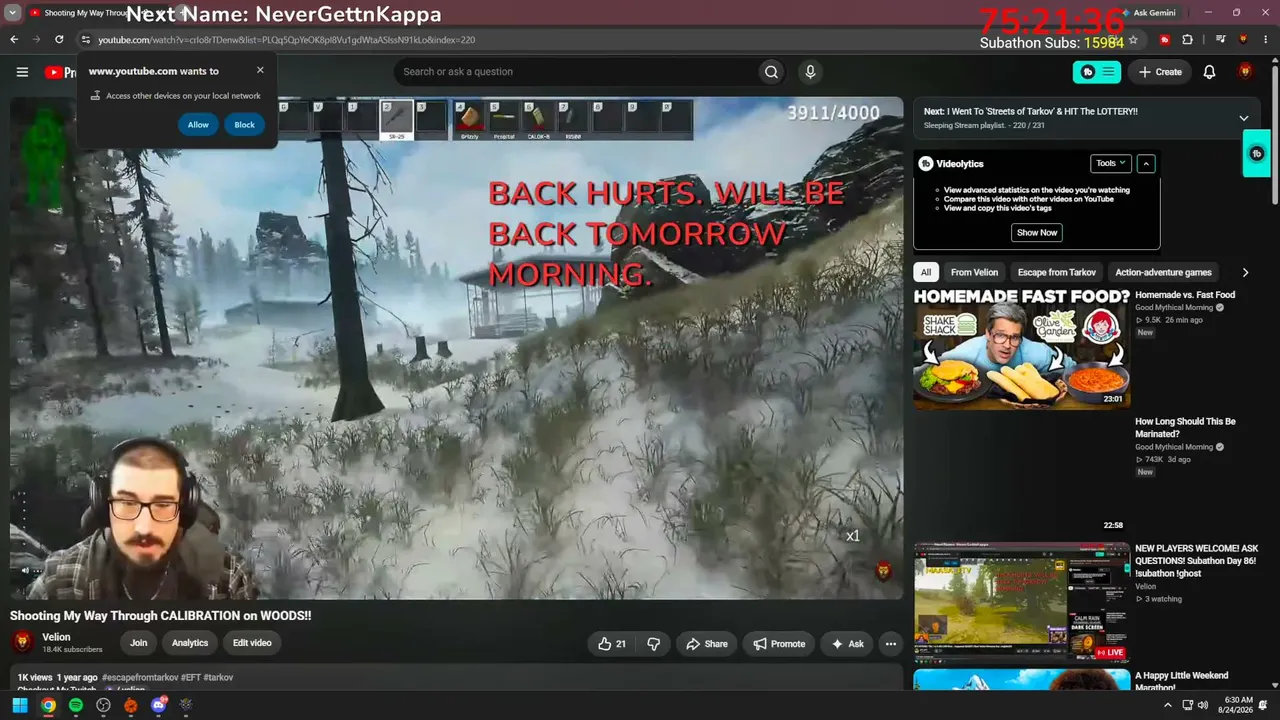The image size is (1280, 720).
Task: Share this video
Action: (706, 644)
